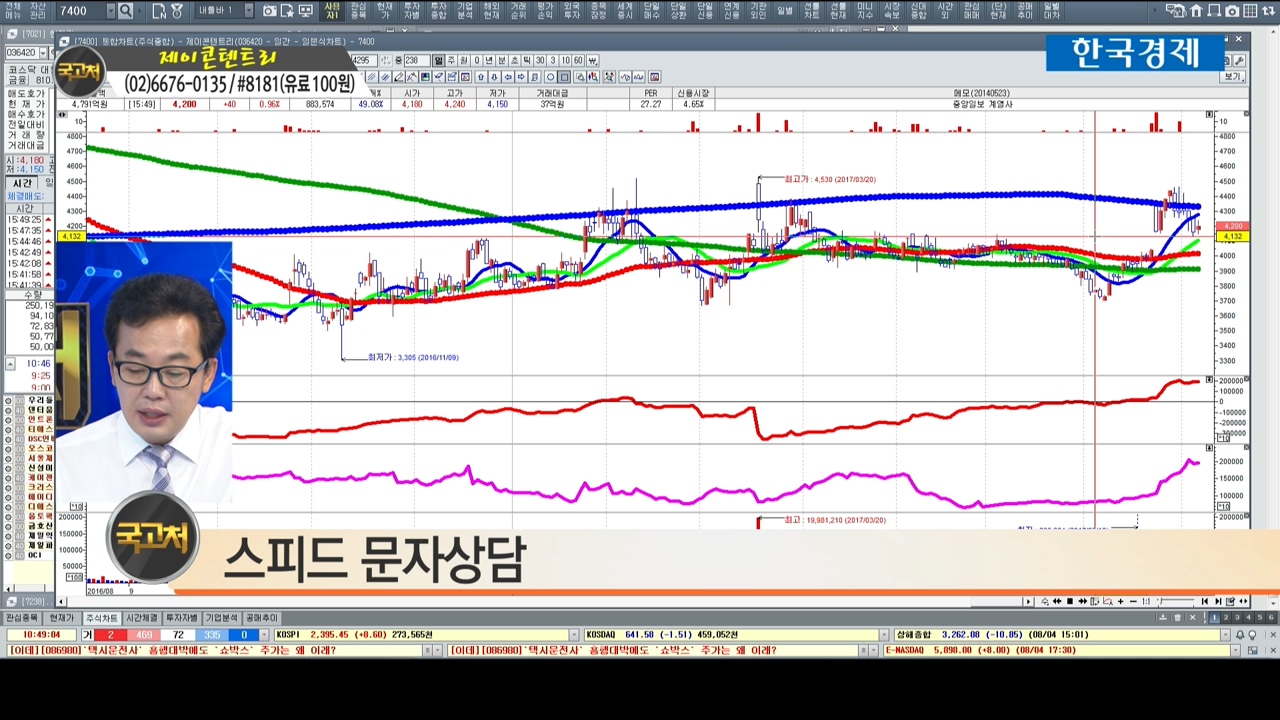Toggle the 30 interval button

[540, 60]
